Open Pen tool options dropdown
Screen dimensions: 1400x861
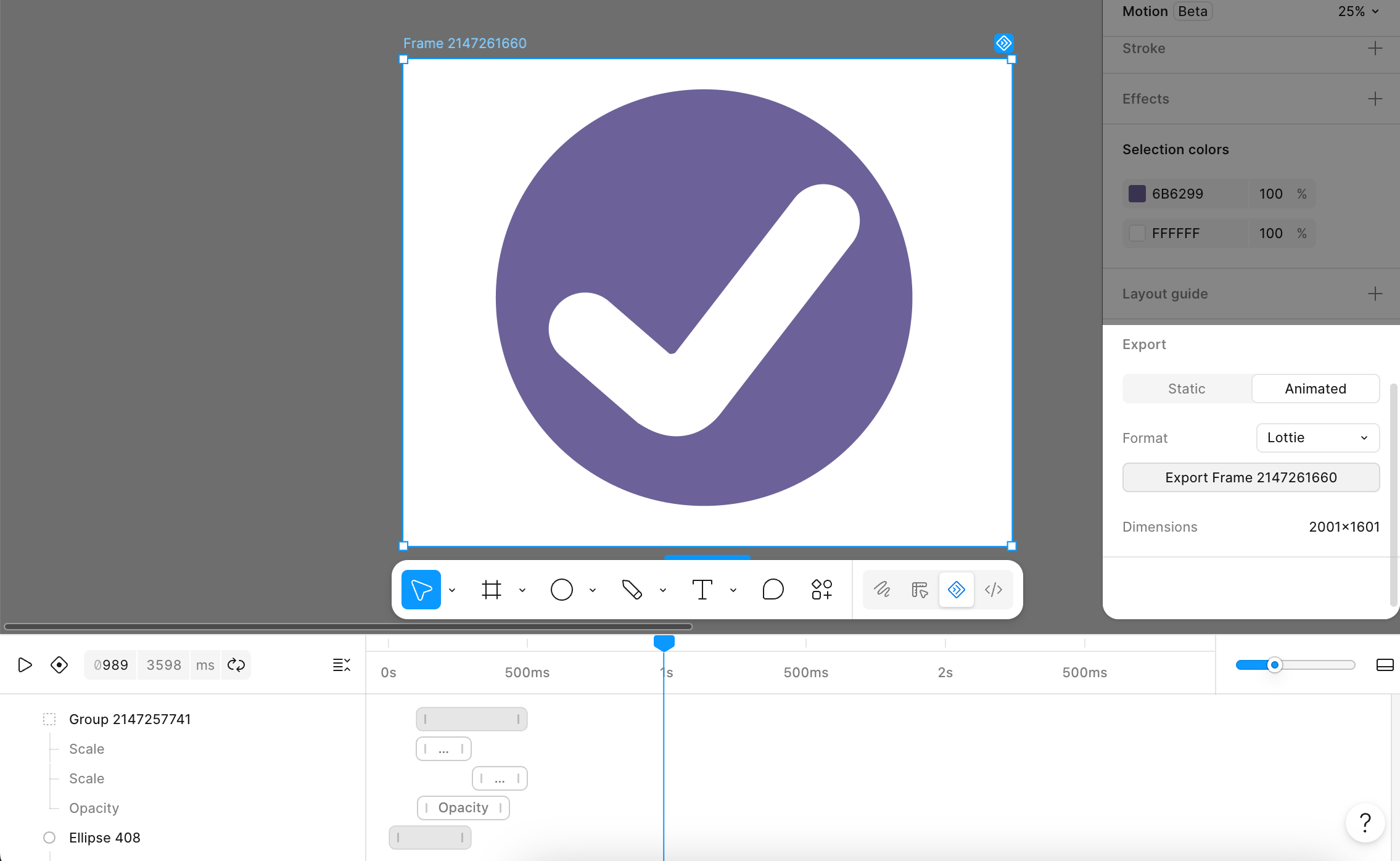pos(663,590)
